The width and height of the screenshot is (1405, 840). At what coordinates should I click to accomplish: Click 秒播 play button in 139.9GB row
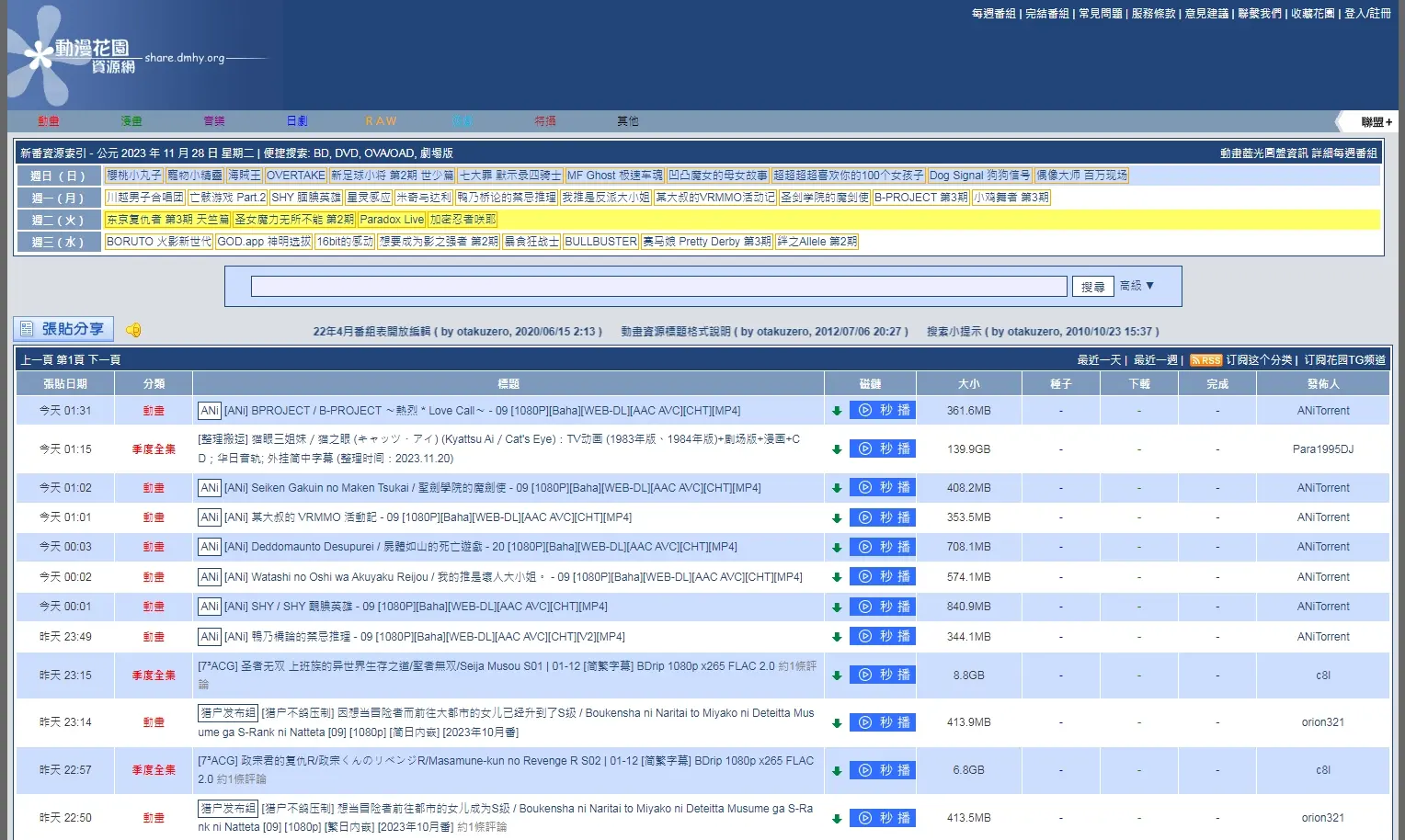click(883, 449)
